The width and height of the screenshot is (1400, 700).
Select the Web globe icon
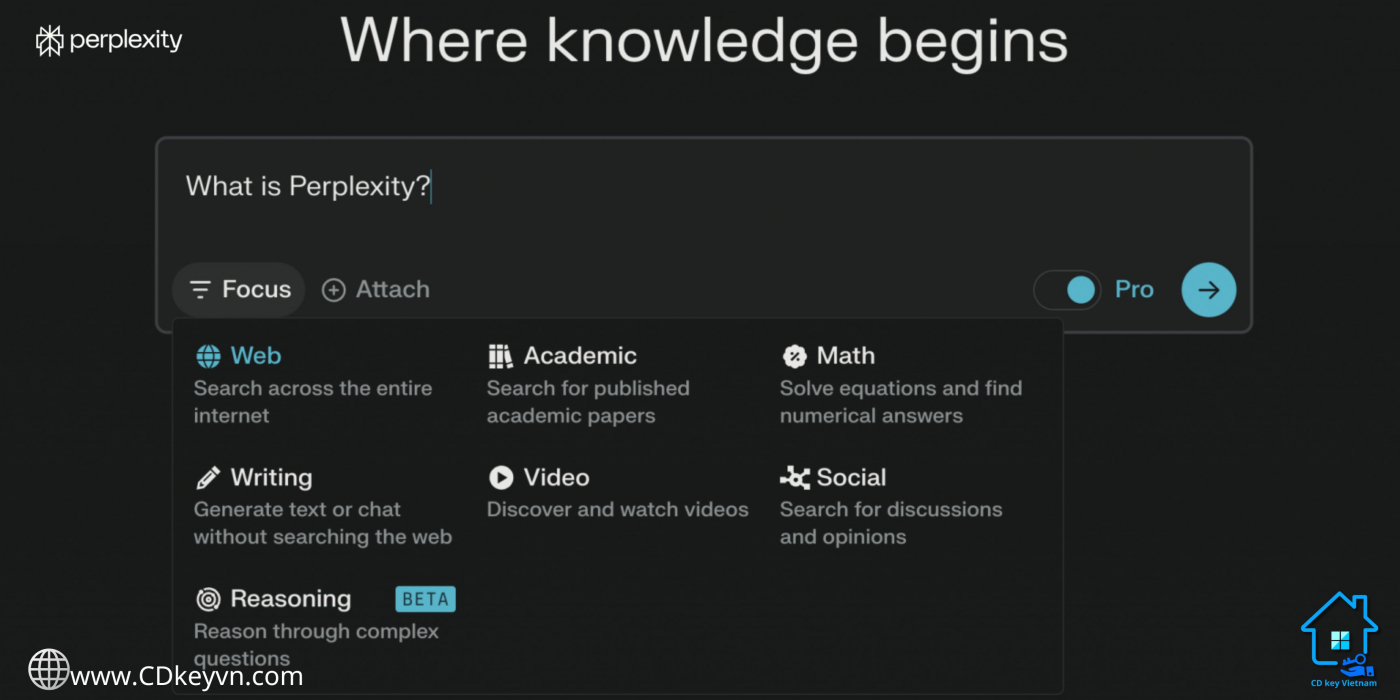[208, 356]
